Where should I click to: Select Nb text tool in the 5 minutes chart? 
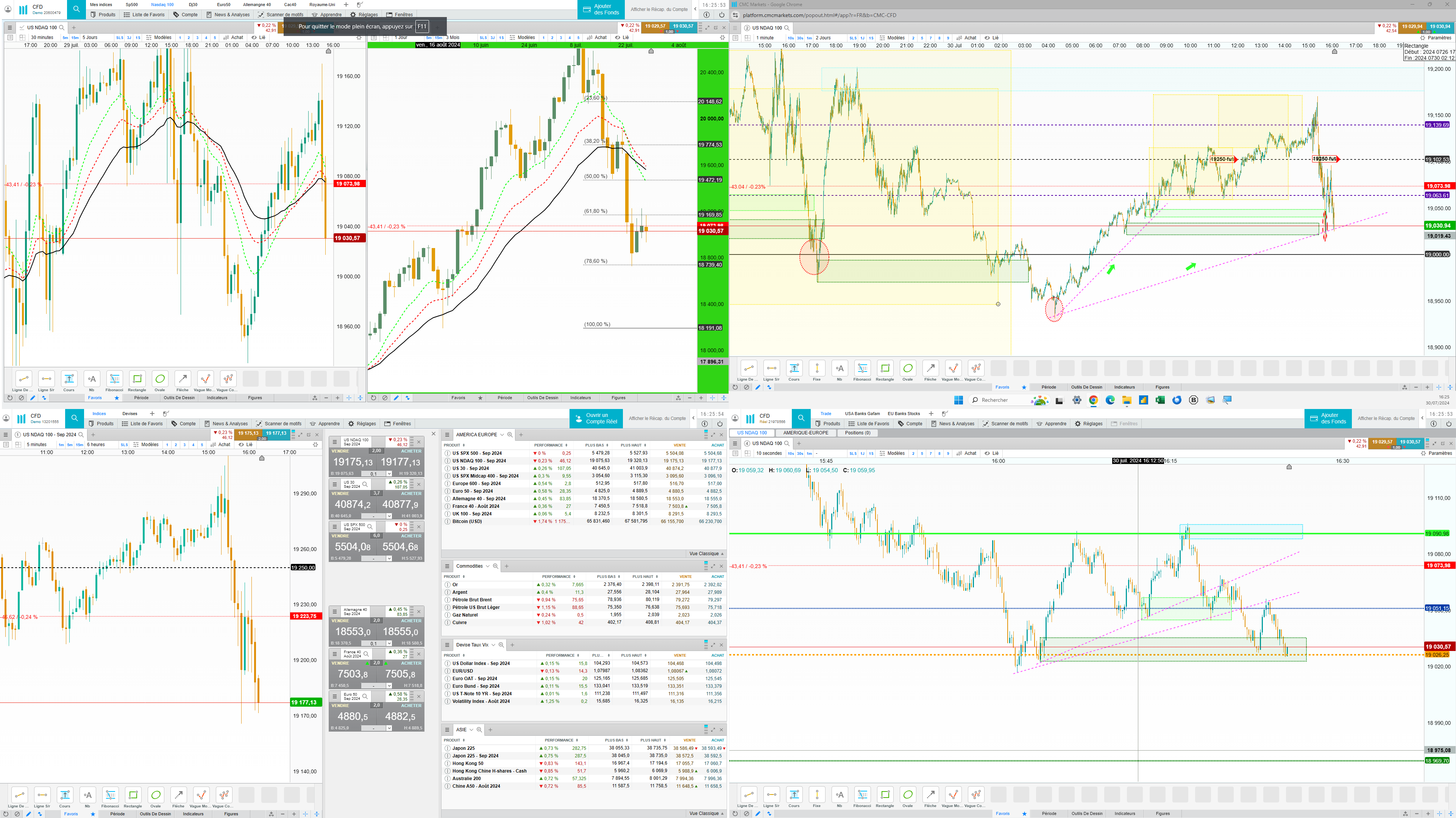tap(87, 794)
